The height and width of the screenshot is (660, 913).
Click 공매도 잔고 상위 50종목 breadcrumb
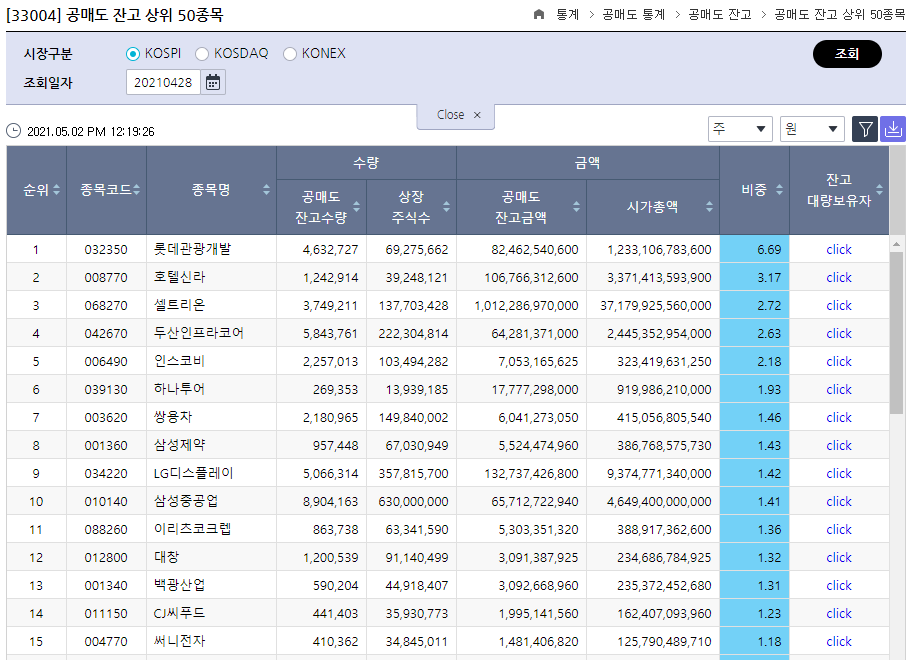click(840, 15)
